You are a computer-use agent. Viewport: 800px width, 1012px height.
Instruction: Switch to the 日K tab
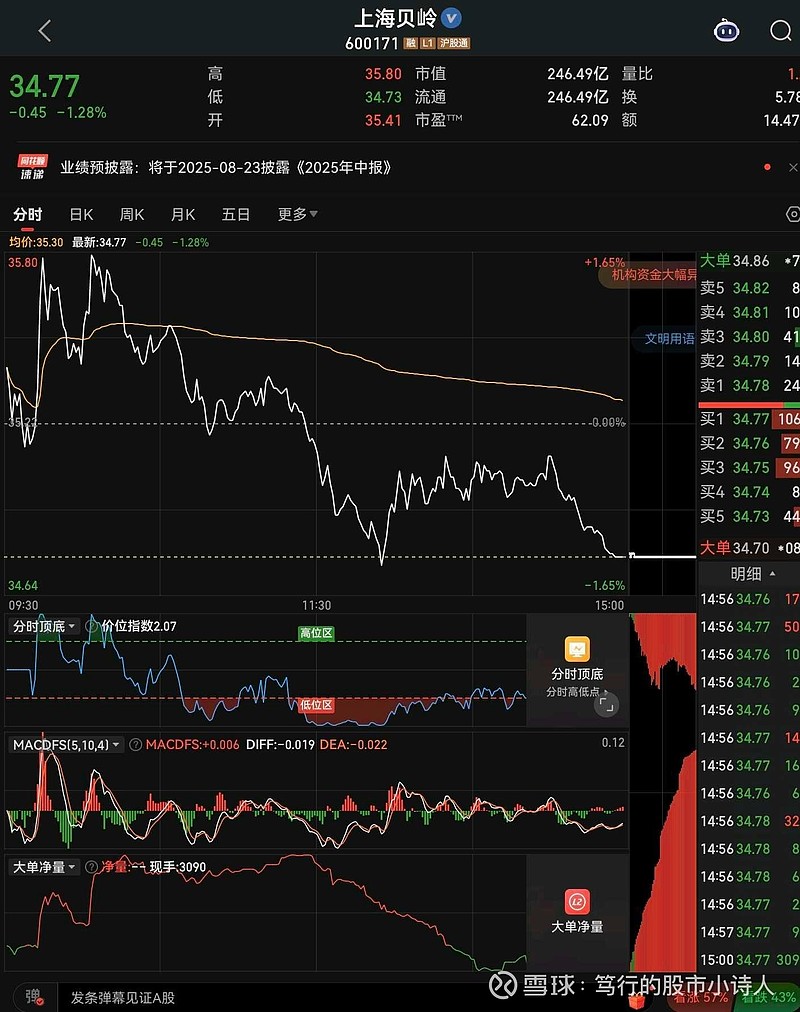(x=81, y=214)
